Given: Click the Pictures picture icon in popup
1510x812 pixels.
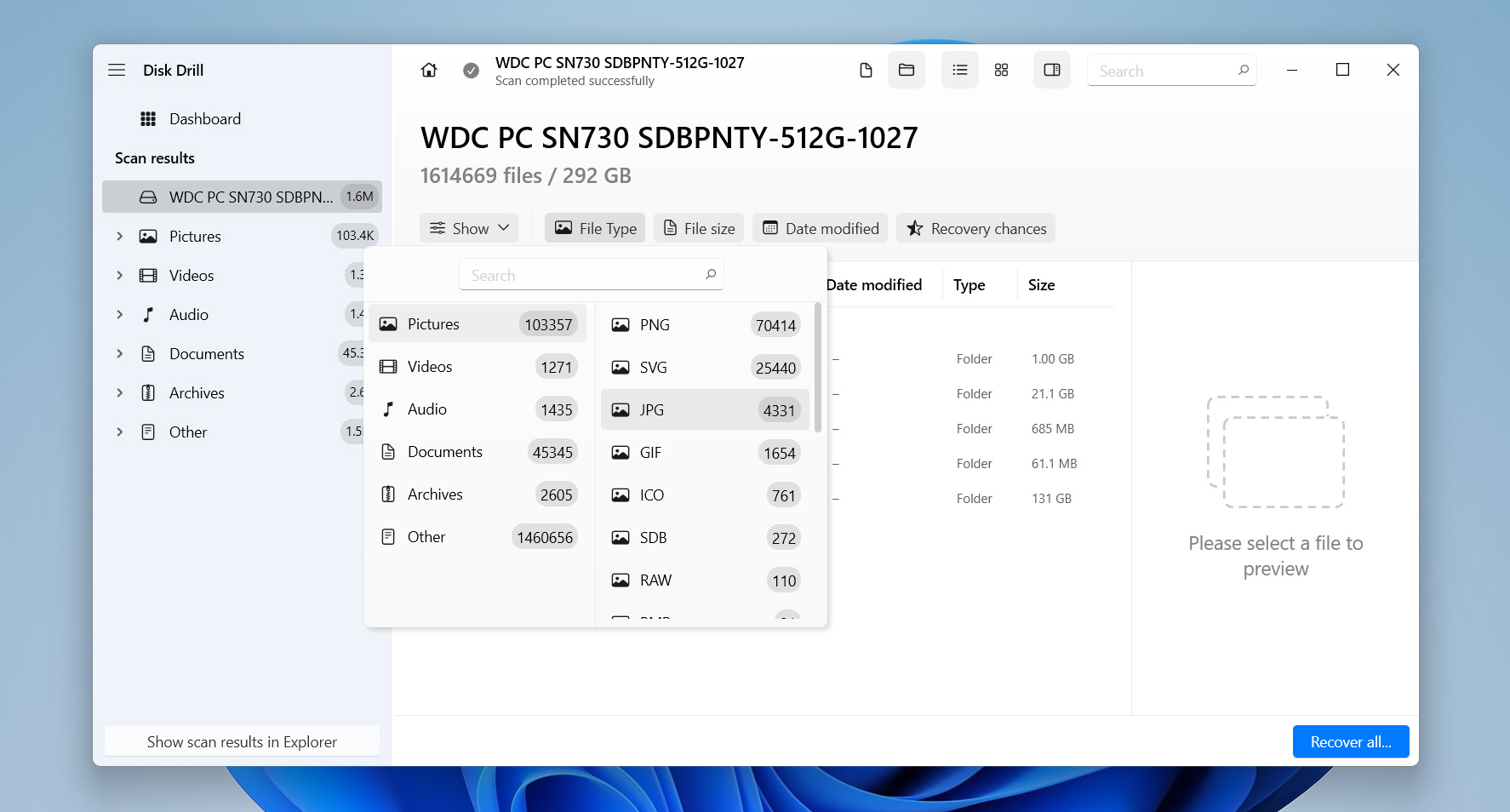Looking at the screenshot, I should pyautogui.click(x=388, y=324).
